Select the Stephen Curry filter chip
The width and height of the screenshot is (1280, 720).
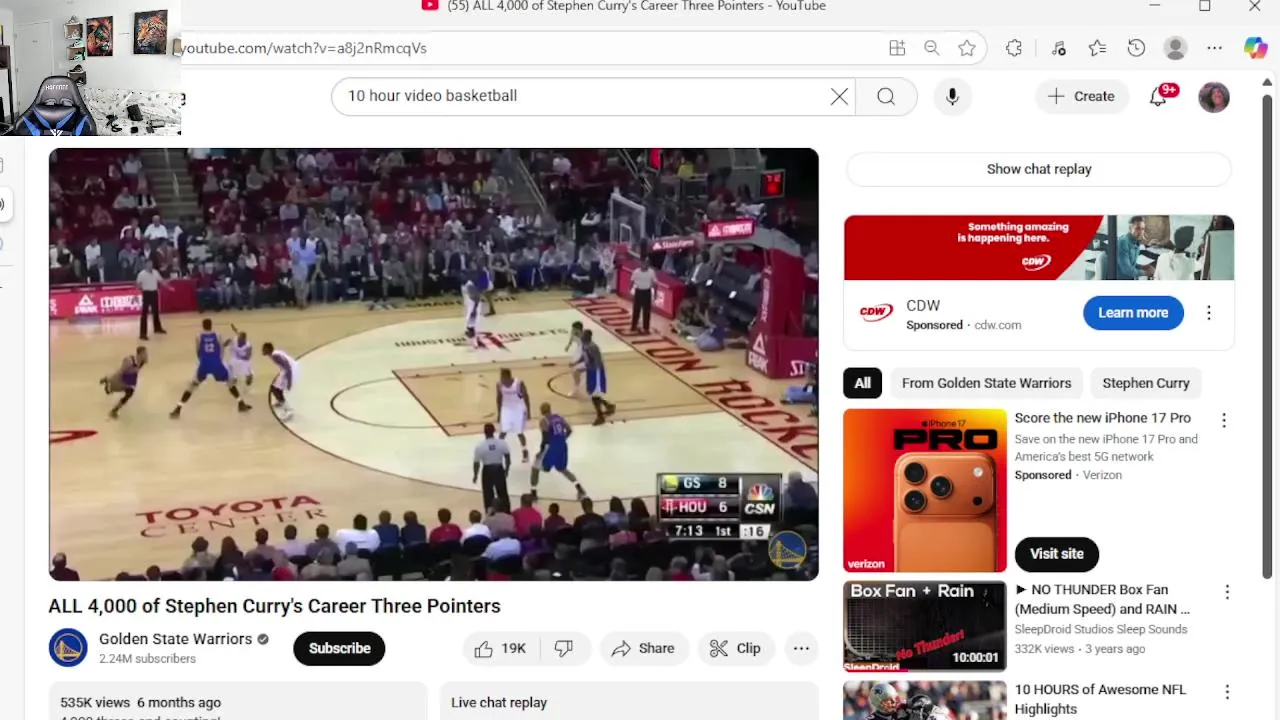point(1146,383)
